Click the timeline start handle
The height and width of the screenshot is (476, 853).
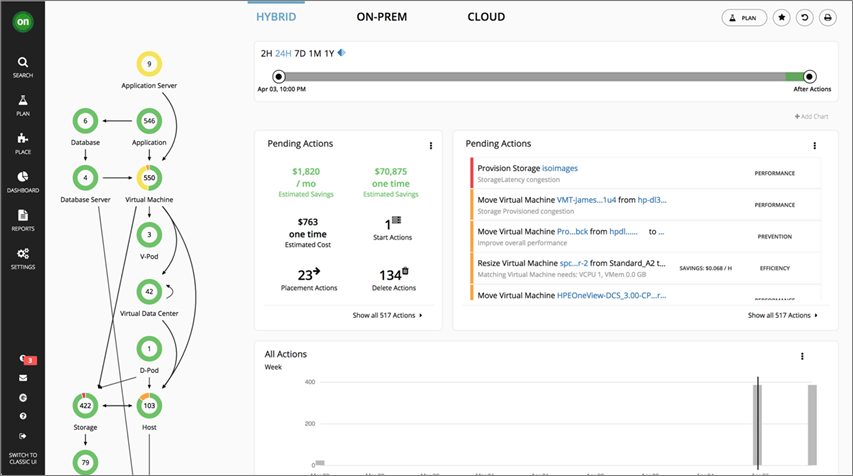(279, 77)
